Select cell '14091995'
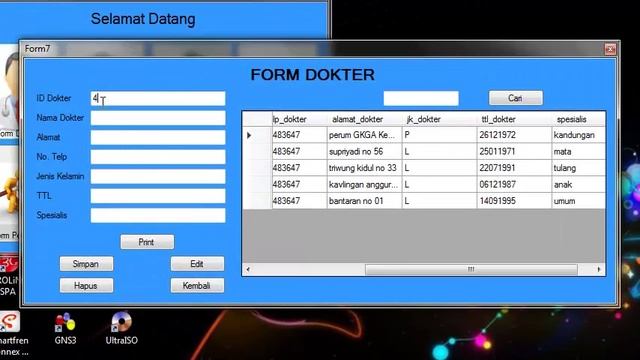This screenshot has width=640, height=360. 514,201
